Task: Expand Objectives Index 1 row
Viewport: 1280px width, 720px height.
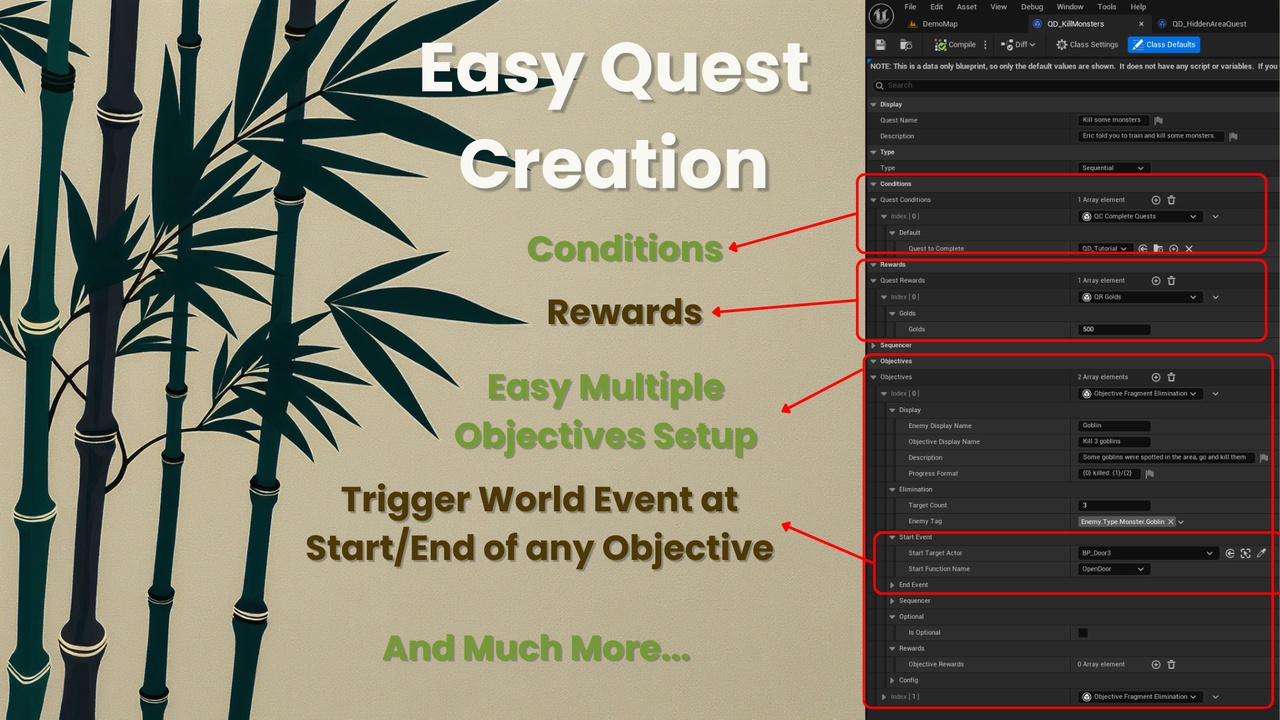Action: [884, 697]
